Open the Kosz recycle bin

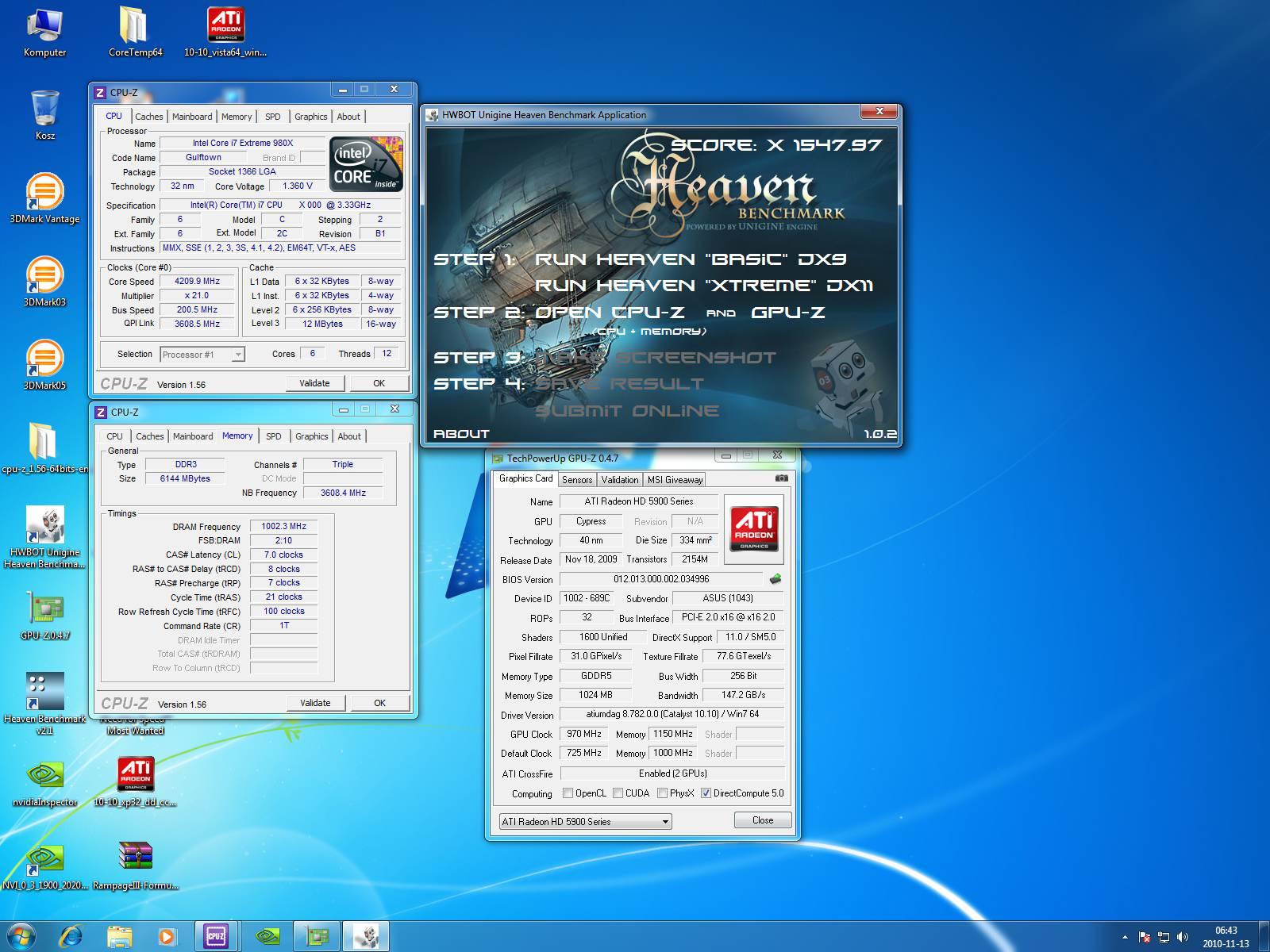pyautogui.click(x=44, y=116)
